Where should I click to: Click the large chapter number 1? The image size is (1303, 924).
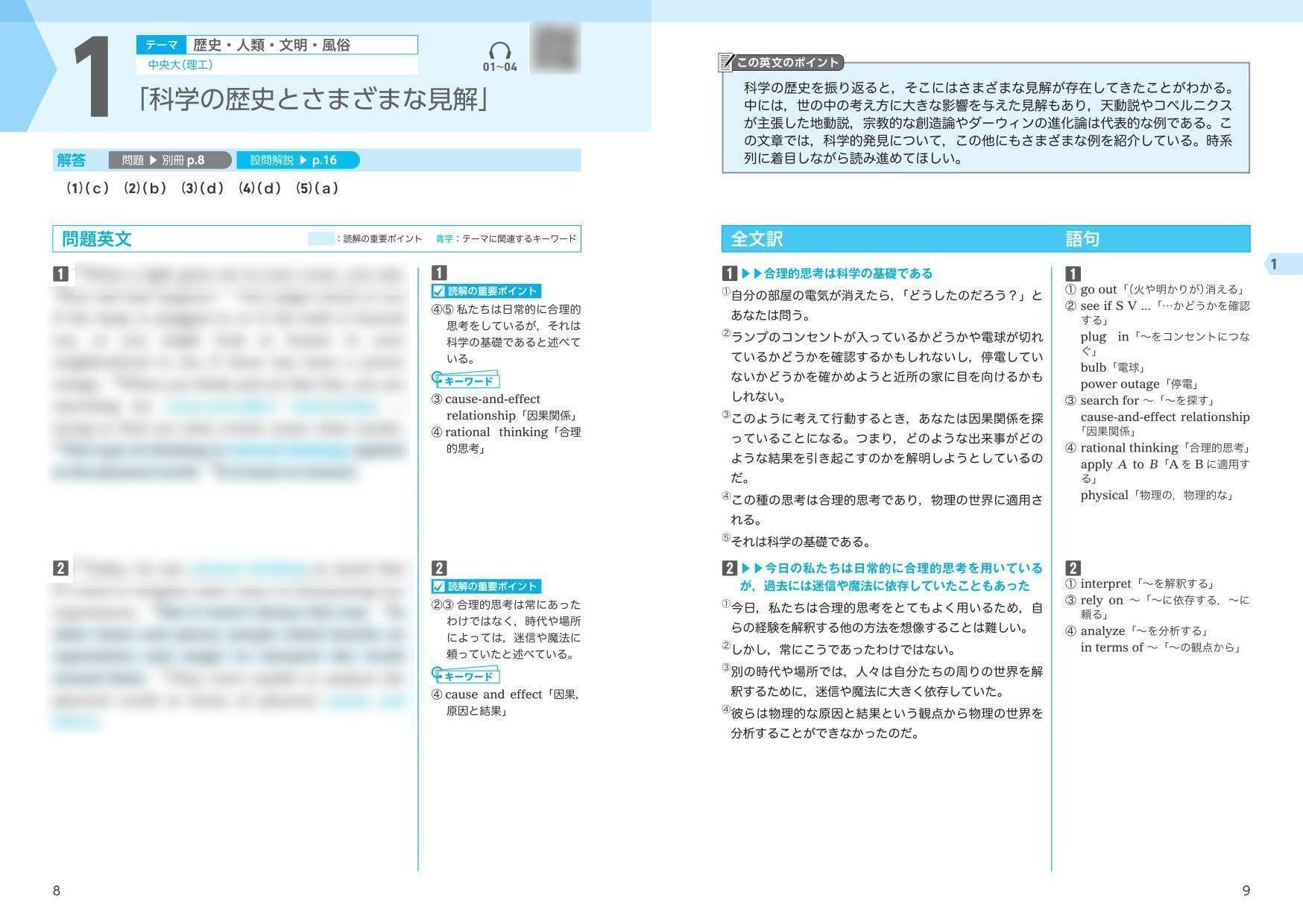pos(93,78)
